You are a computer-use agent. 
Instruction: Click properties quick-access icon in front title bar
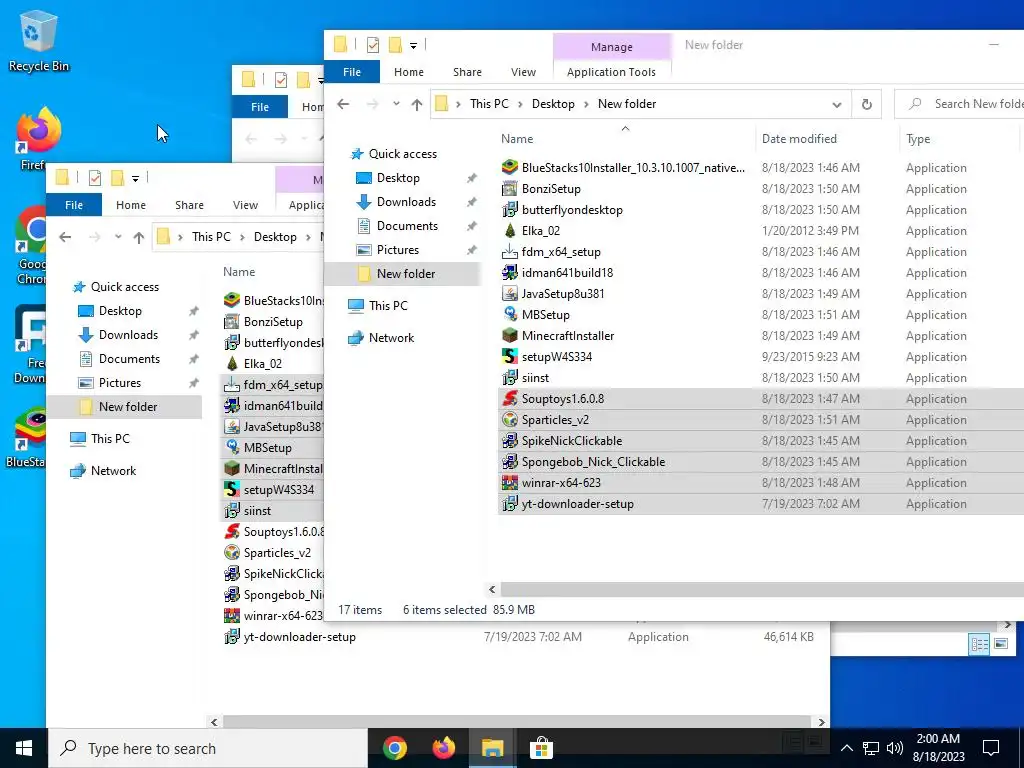(373, 45)
